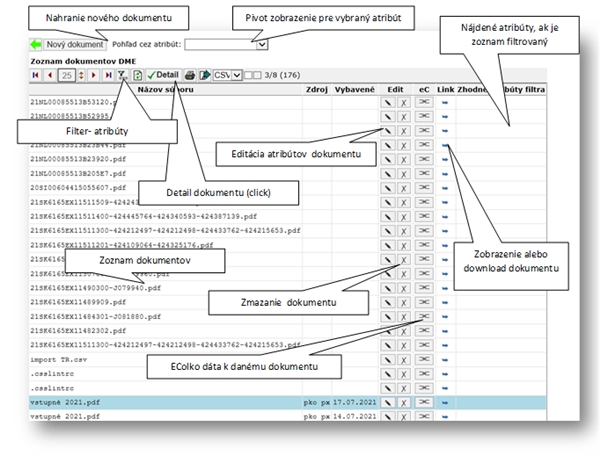Open the Pohľad cez atribút dropdown
The height and width of the screenshot is (455, 600).
coord(226,44)
